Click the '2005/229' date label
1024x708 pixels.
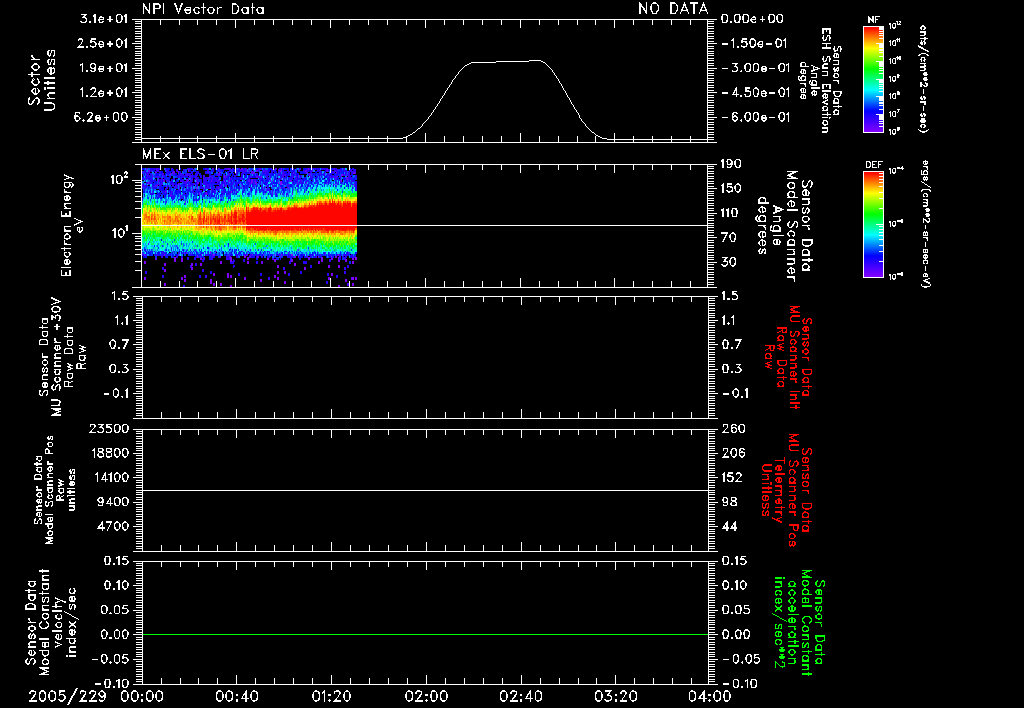(x=67, y=696)
